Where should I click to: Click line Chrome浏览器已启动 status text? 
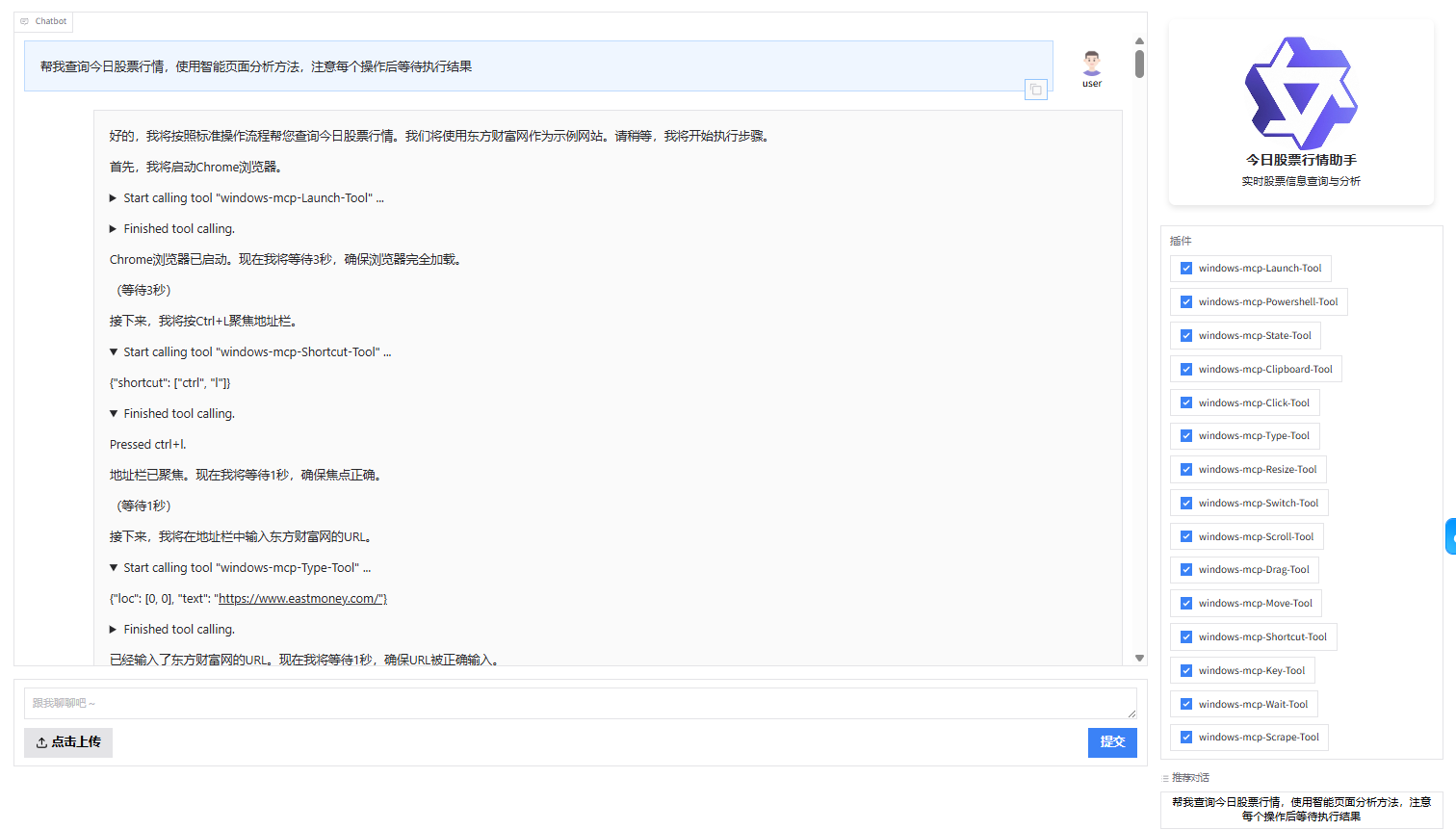[285, 260]
